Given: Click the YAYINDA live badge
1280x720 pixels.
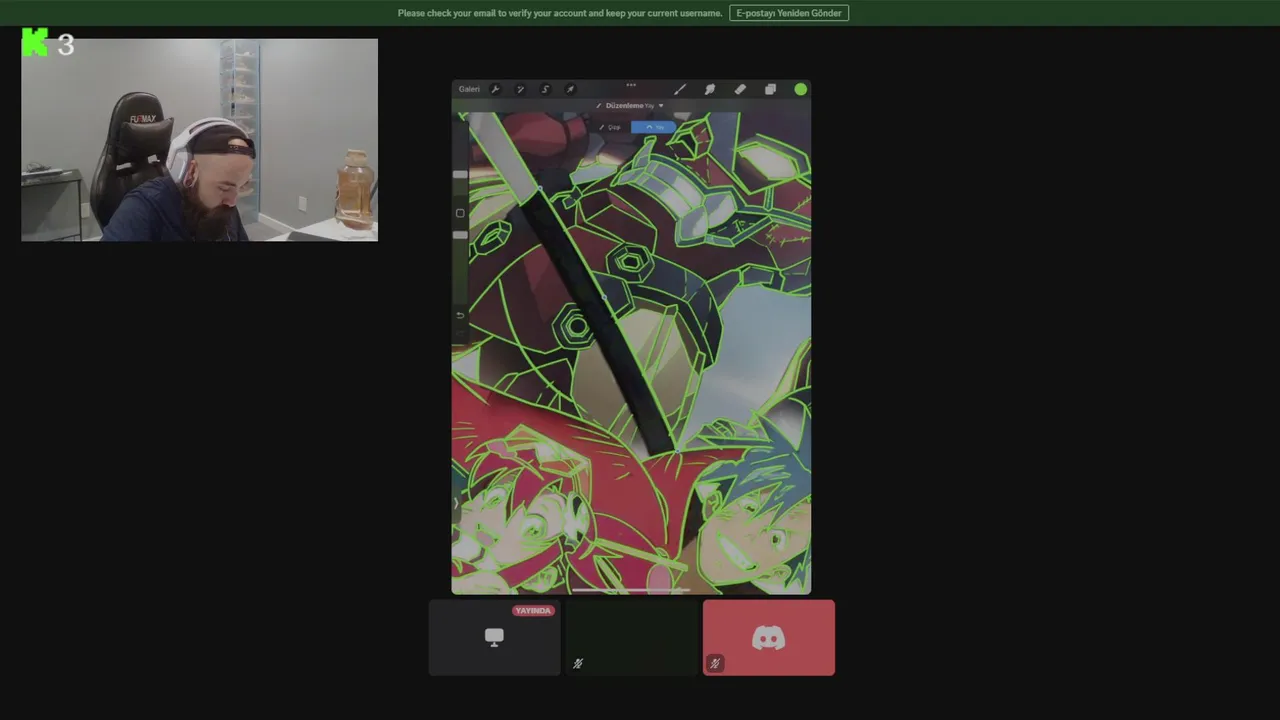Looking at the screenshot, I should click(533, 610).
